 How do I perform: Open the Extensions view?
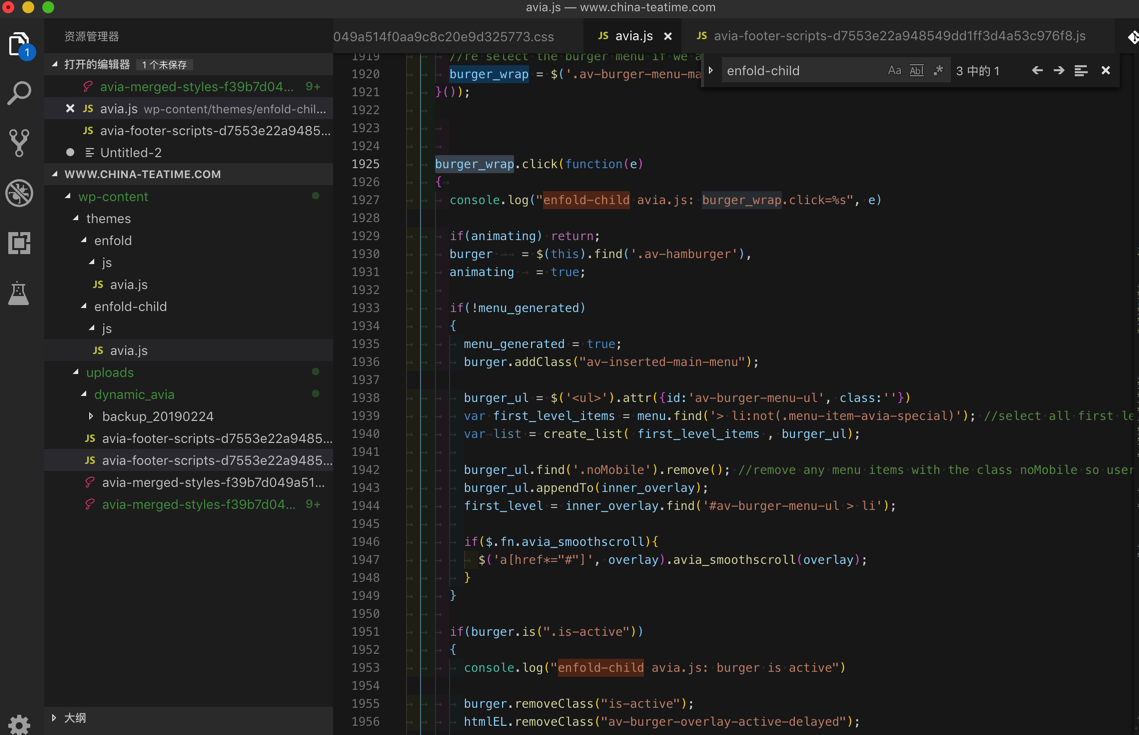[x=19, y=243]
